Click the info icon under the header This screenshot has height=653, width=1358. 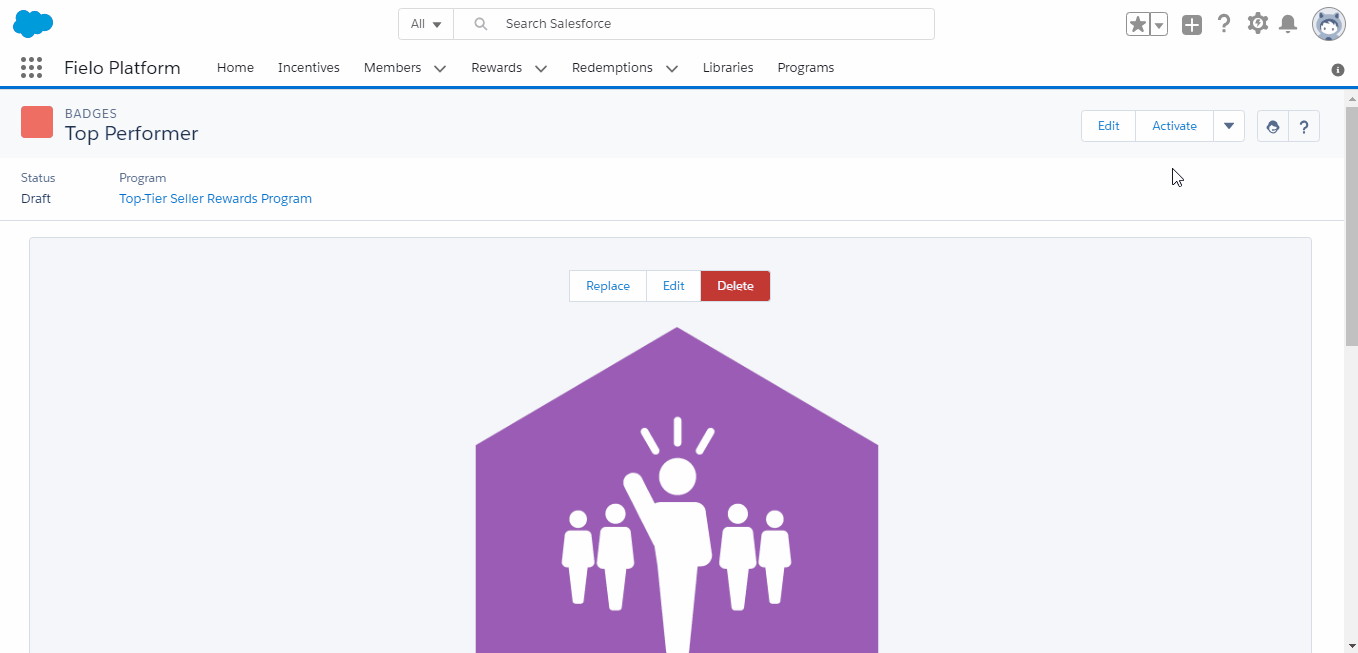[x=1338, y=69]
